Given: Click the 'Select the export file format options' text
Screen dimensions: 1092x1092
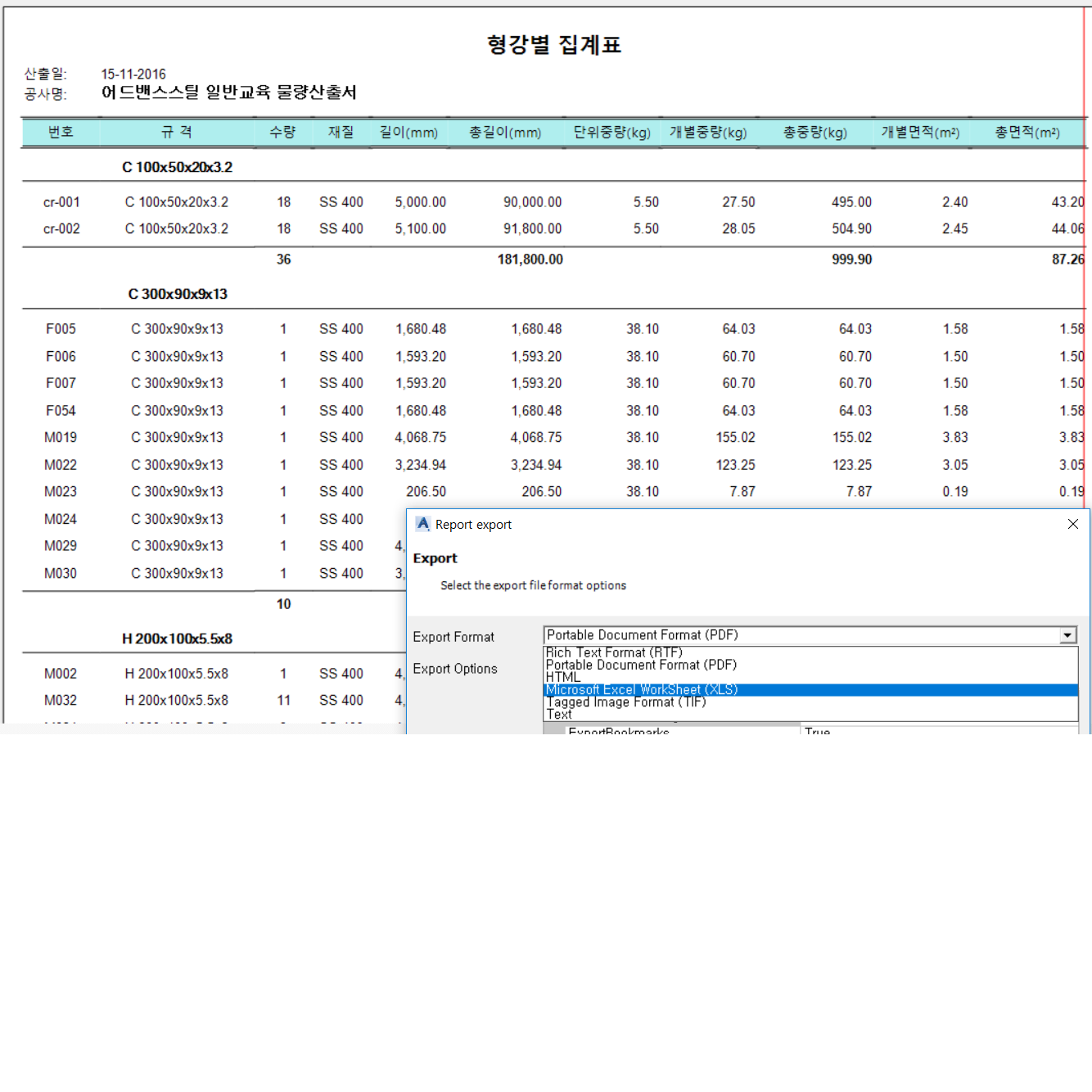Looking at the screenshot, I should click(533, 585).
